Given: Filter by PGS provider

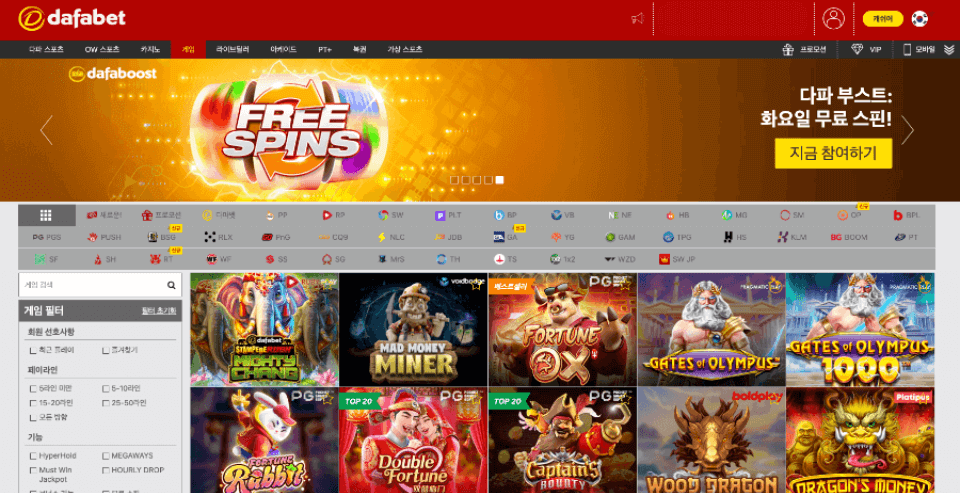Looking at the screenshot, I should coord(47,237).
